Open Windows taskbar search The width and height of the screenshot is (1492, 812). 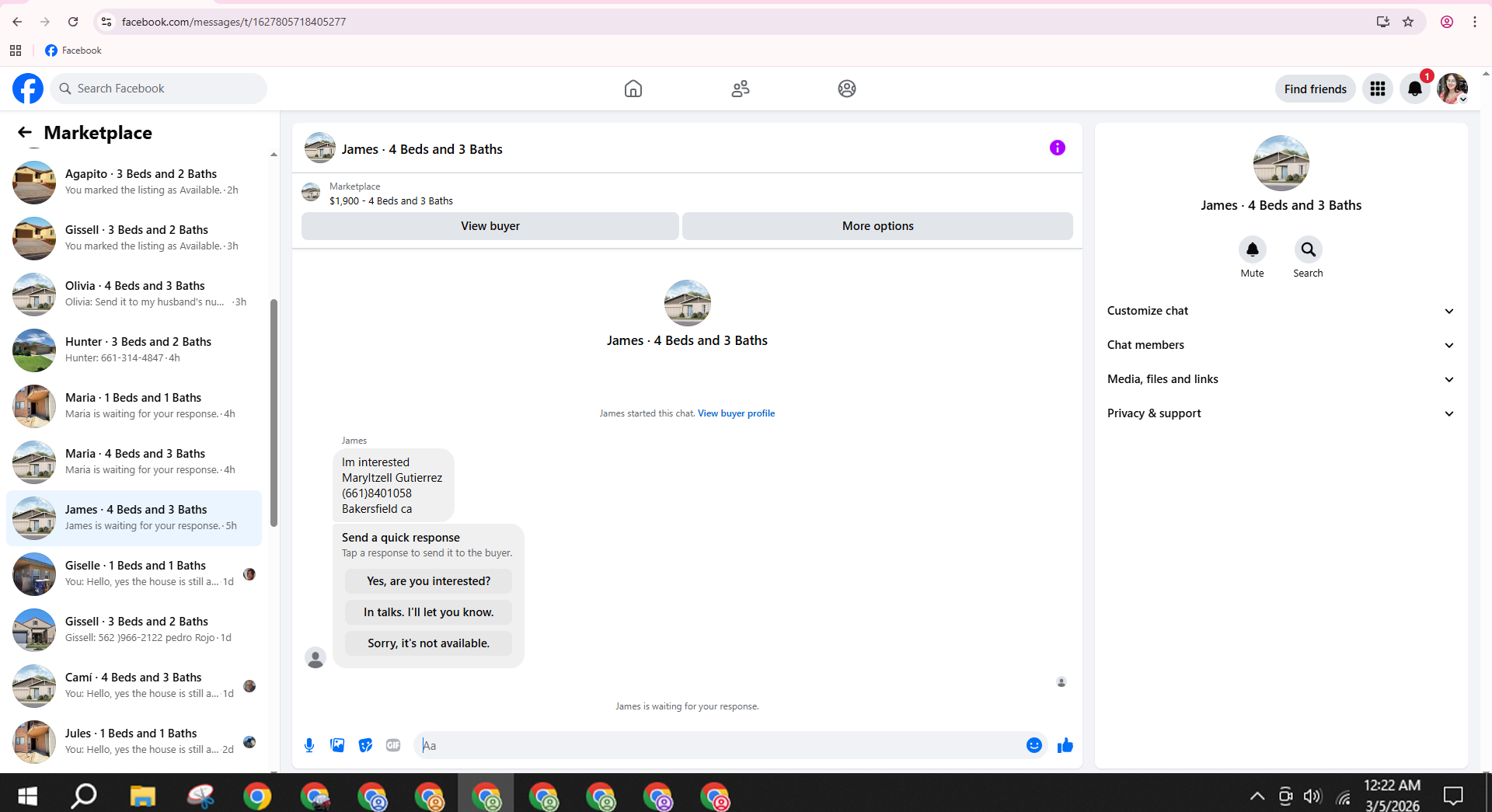(x=84, y=796)
